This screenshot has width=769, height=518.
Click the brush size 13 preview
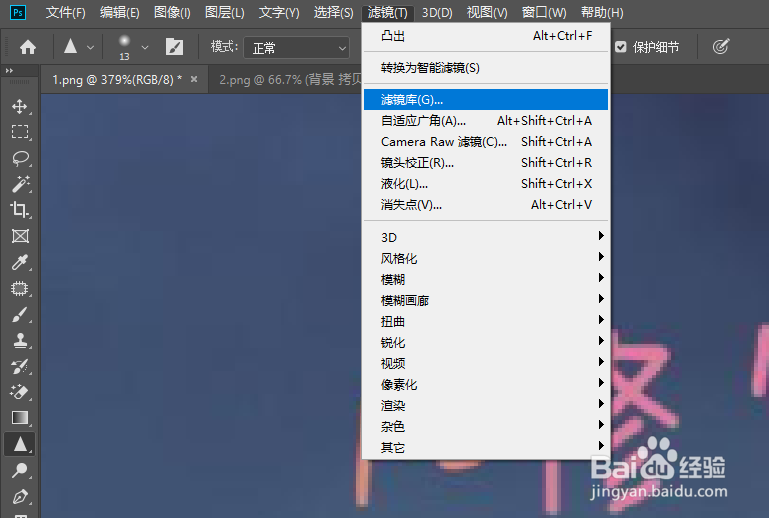pyautogui.click(x=125, y=48)
